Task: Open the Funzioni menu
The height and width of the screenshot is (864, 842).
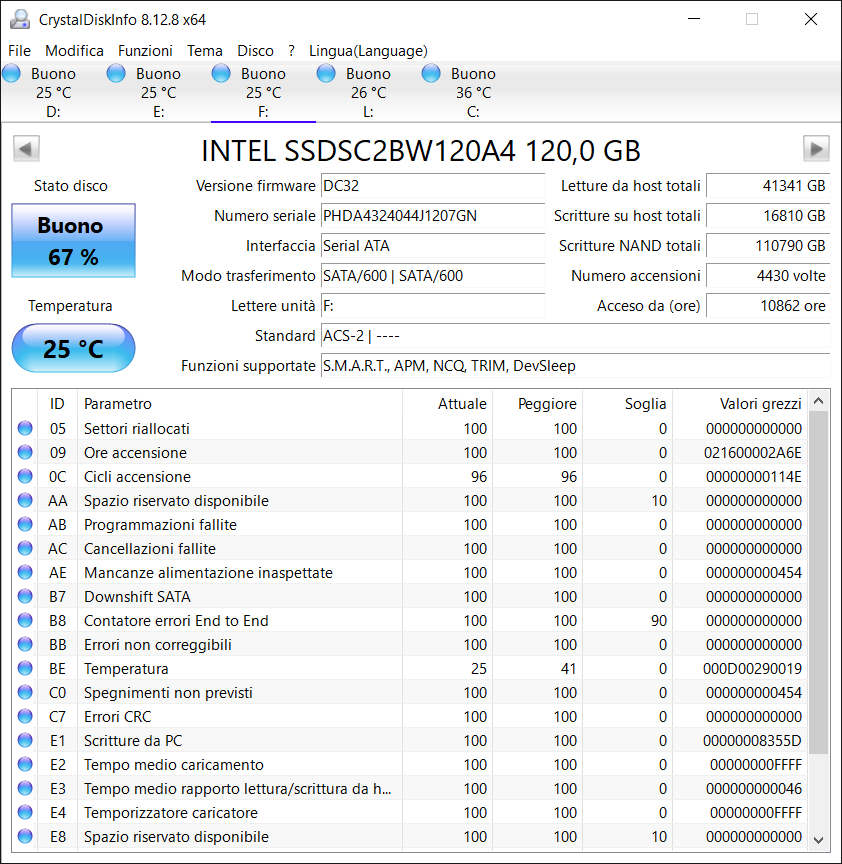Action: click(x=145, y=51)
